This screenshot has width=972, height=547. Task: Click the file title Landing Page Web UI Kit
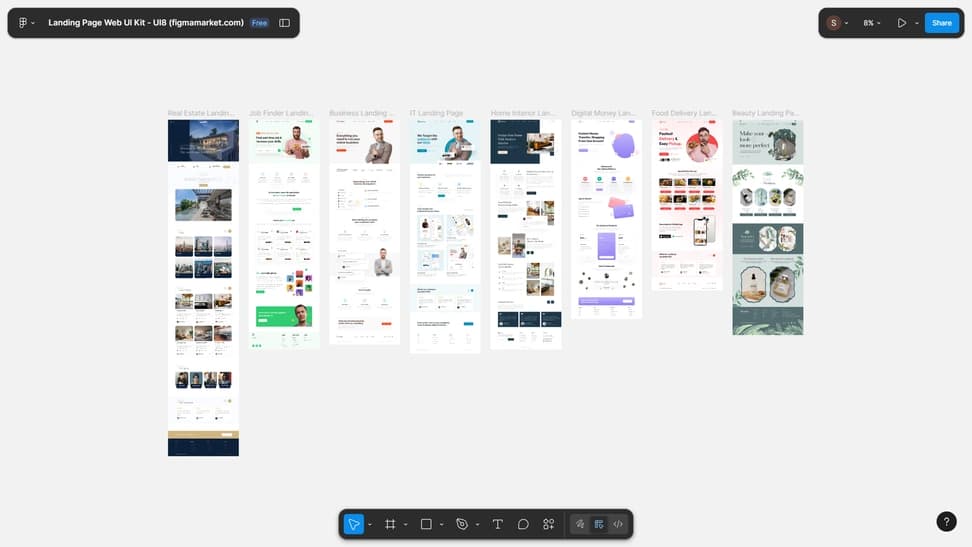tap(146, 23)
